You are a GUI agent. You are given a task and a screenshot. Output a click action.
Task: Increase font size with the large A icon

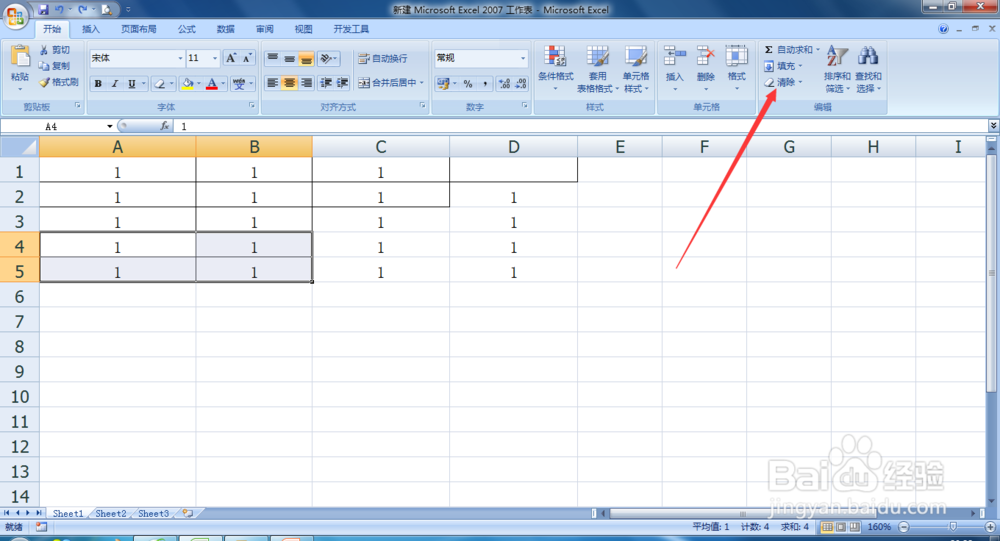[232, 58]
